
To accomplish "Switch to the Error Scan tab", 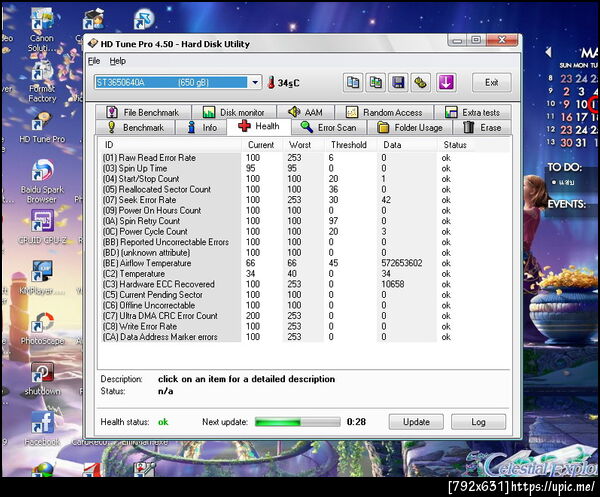I will coord(329,127).
